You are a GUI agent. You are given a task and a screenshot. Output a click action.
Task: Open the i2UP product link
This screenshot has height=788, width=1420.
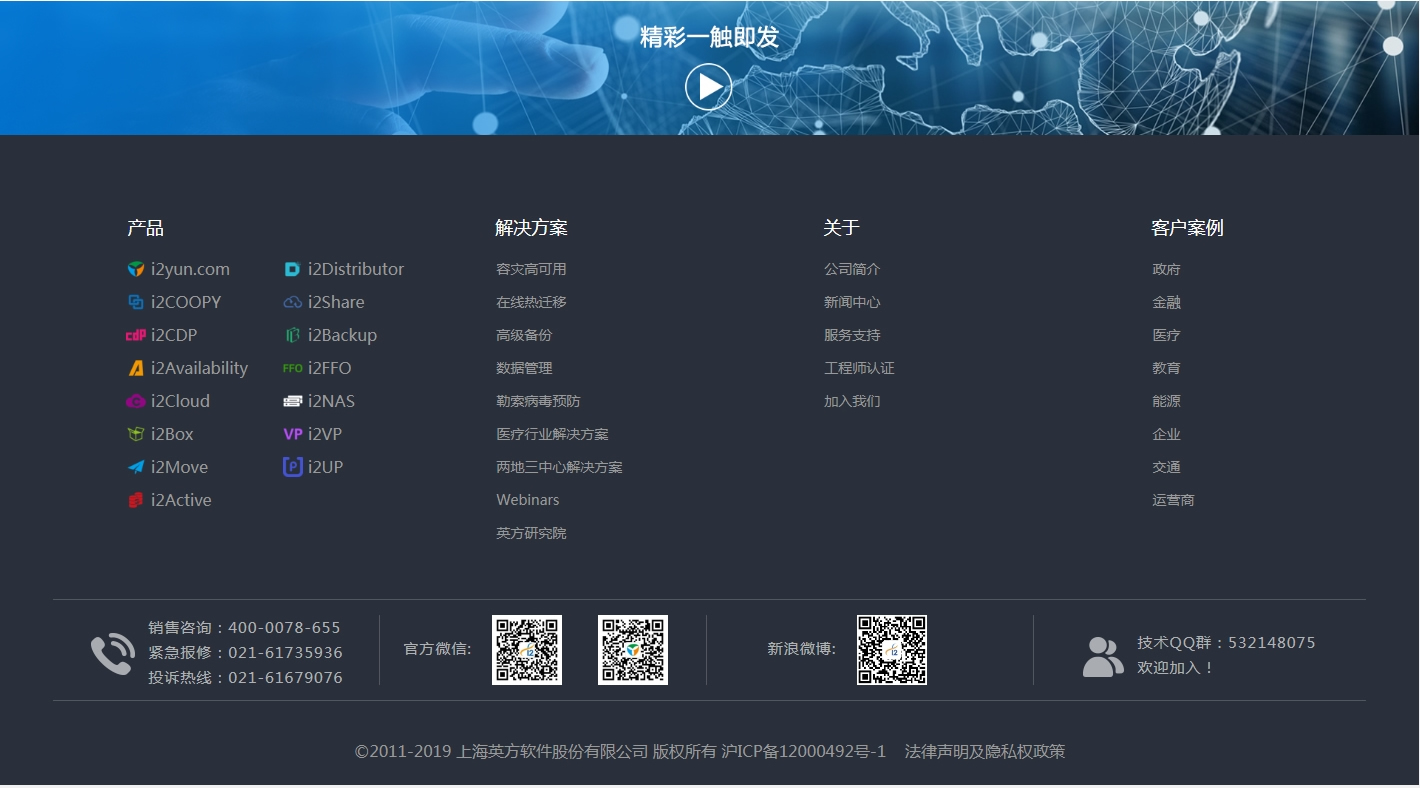click(325, 467)
